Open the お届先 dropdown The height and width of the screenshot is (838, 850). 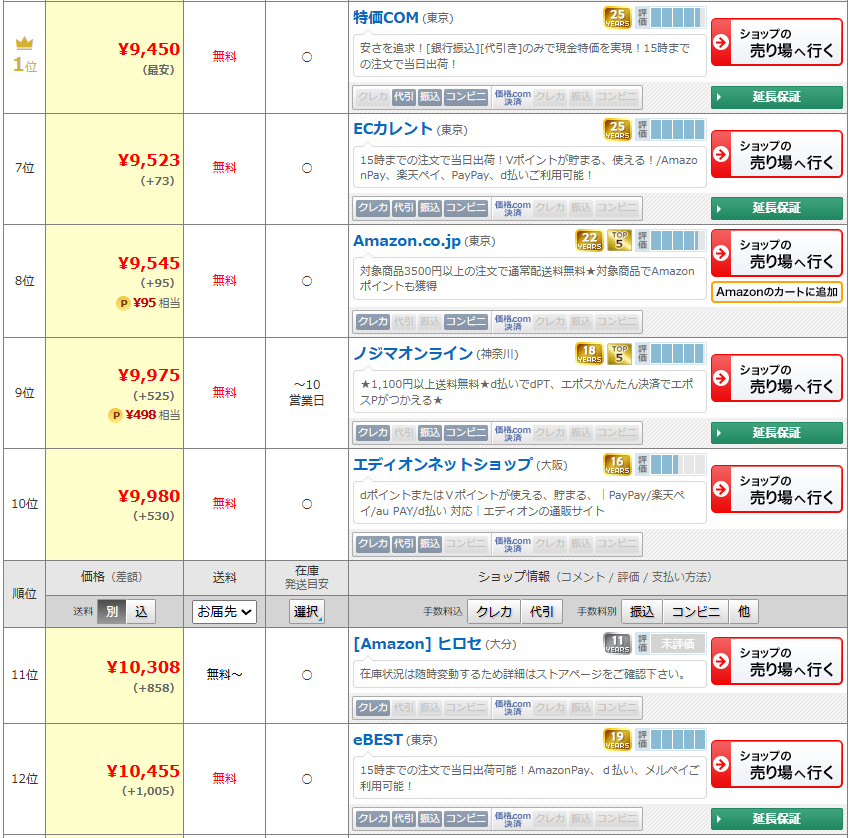tap(224, 612)
